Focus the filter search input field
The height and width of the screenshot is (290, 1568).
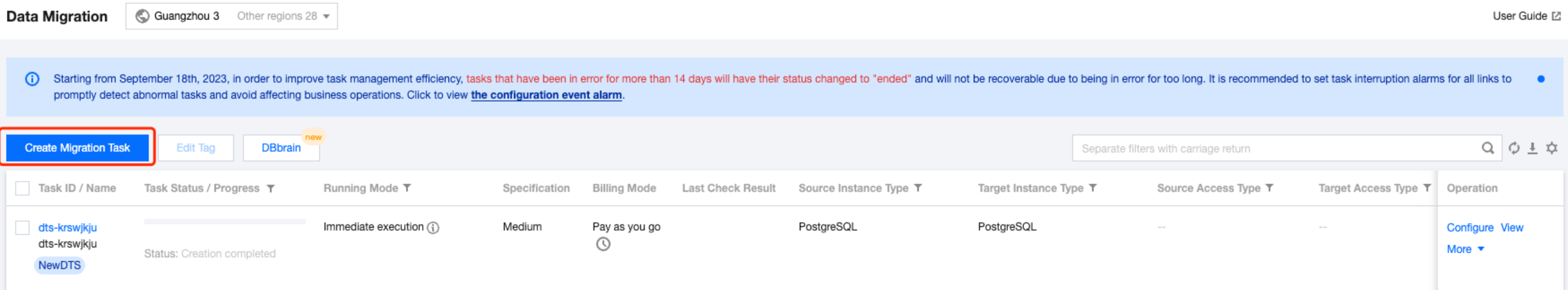[x=1275, y=149]
